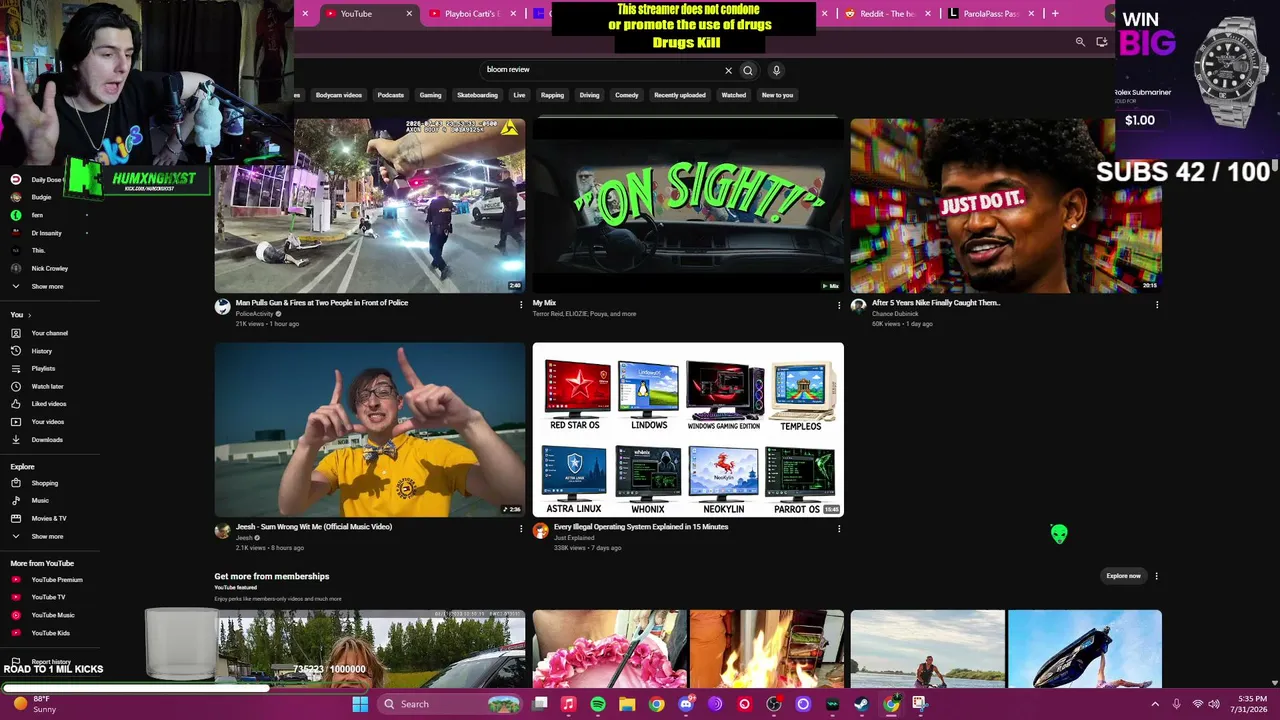The image size is (1280, 720).
Task: Open Nick Crowley subscription
Action: (x=49, y=268)
